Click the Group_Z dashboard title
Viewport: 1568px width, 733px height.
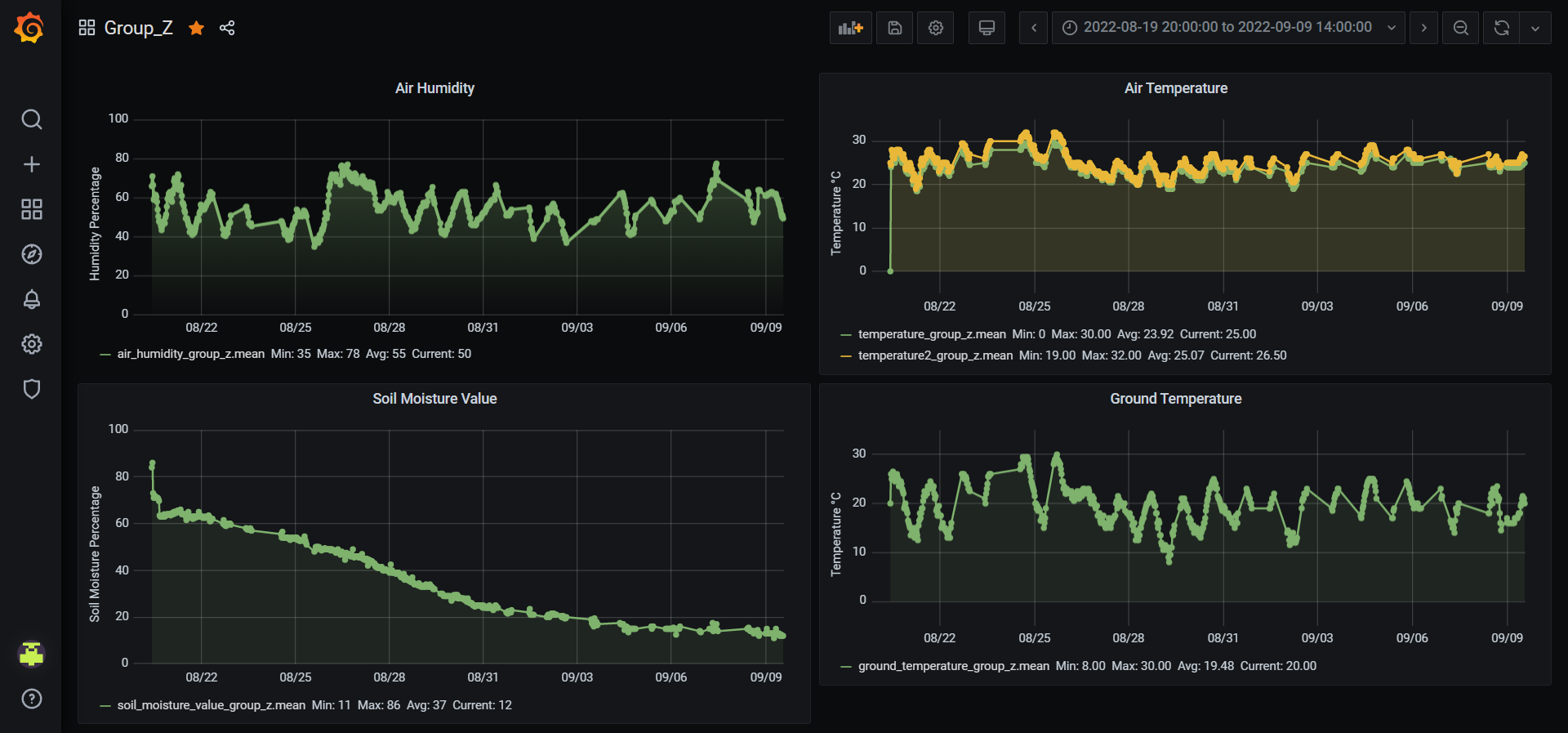pos(138,28)
